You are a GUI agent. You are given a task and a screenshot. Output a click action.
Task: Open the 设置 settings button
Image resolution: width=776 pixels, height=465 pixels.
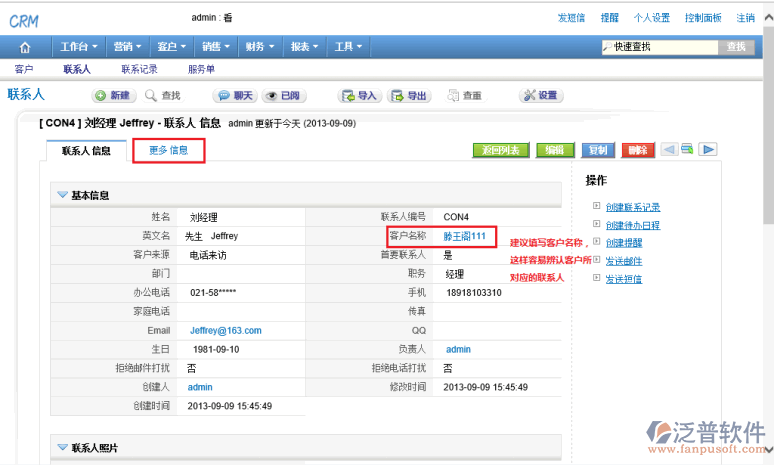coord(541,95)
